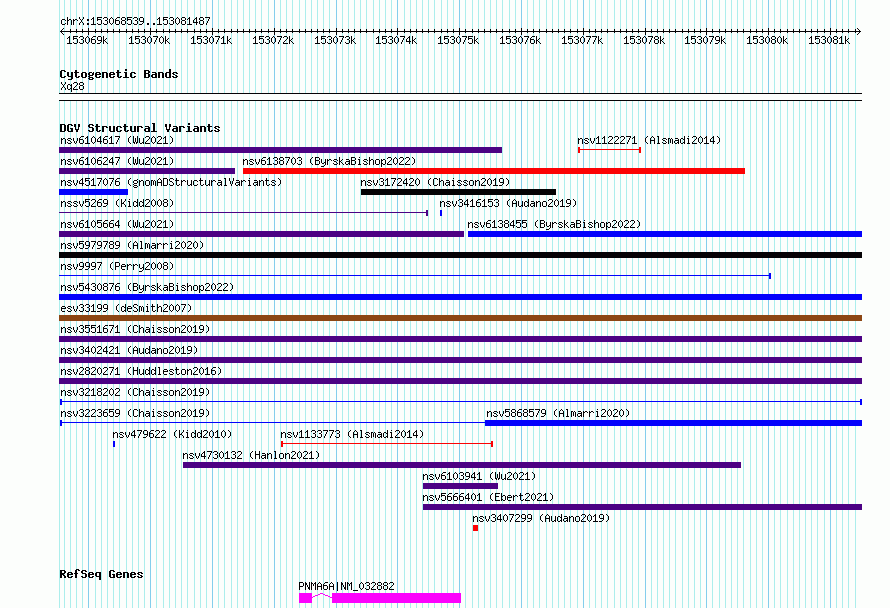The width and height of the screenshot is (890, 608).
Task: Click the chrX:153068539..153081487 coordinate text
Action: [x=135, y=21]
